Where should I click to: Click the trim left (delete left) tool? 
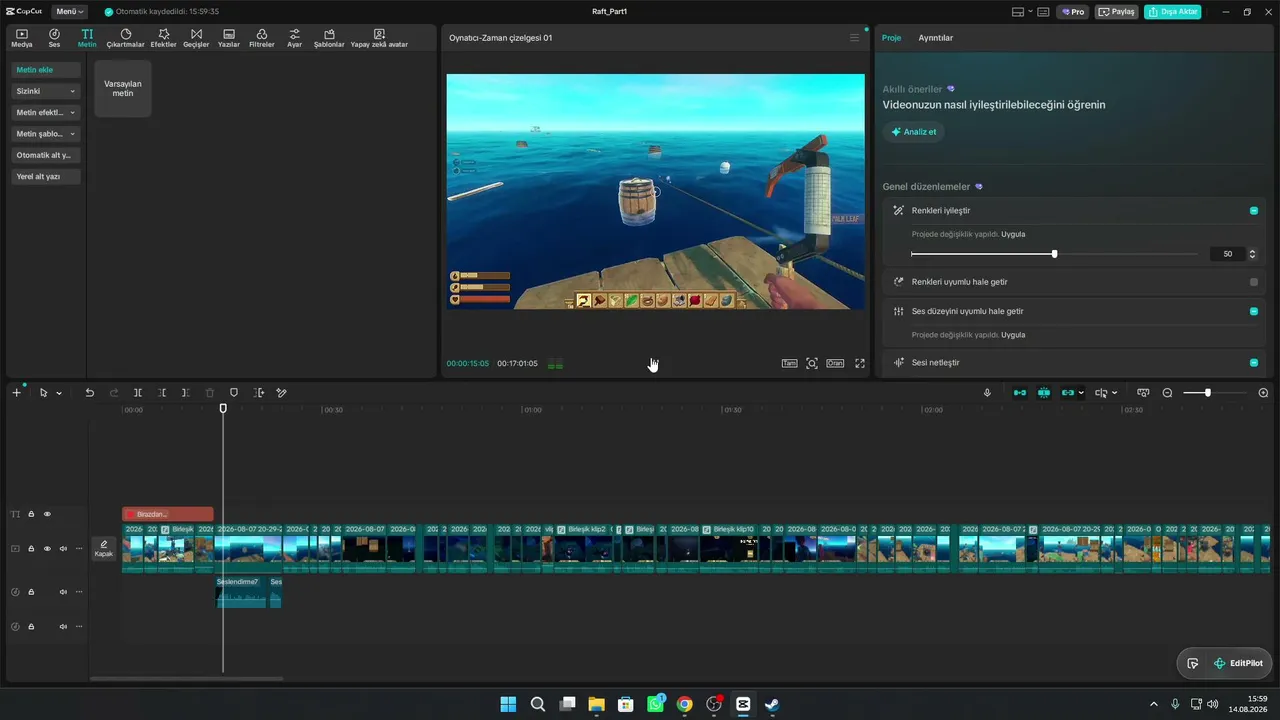(162, 393)
